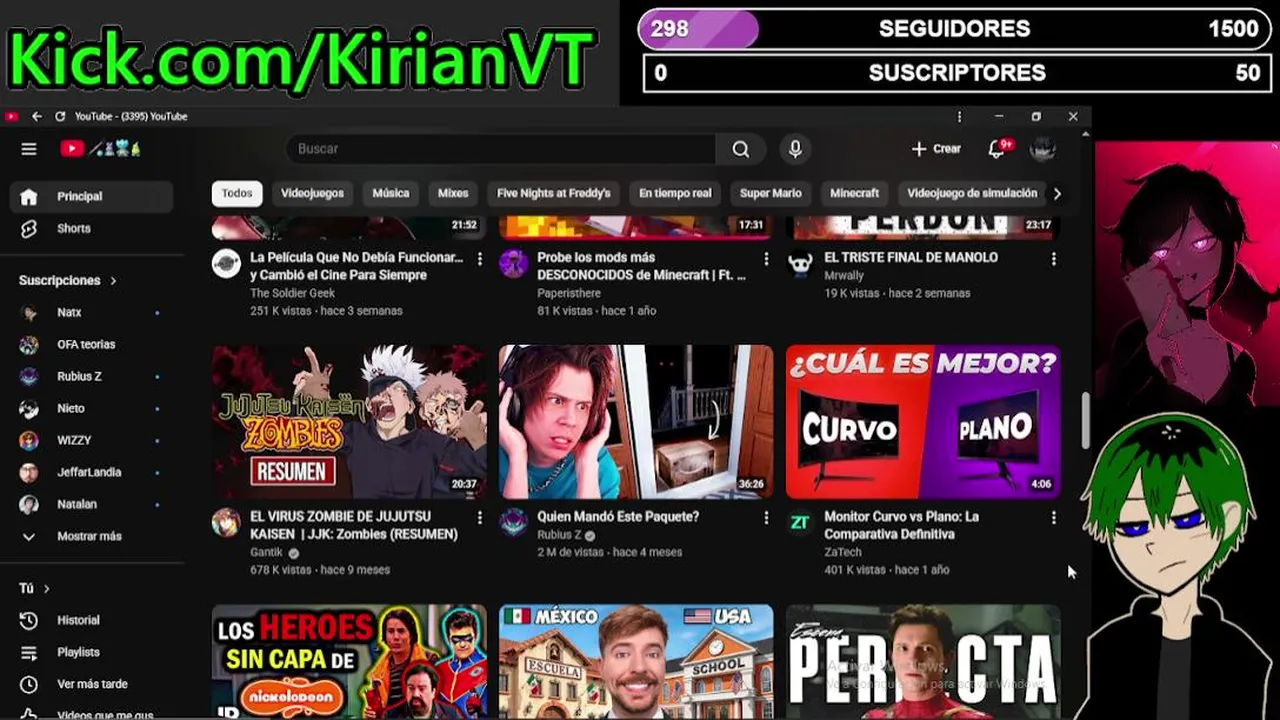Screen dimensions: 1280x720
Task: Play Curvo vs Plano monitor thumbnail
Action: pyautogui.click(x=923, y=421)
